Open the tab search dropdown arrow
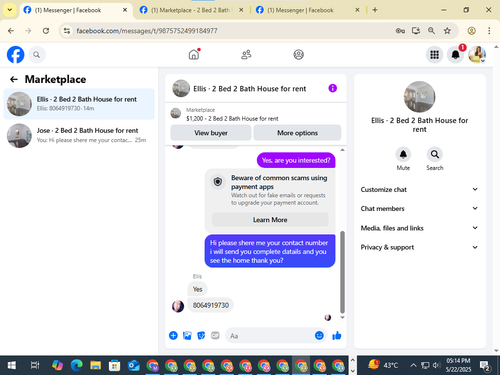 click(x=10, y=10)
